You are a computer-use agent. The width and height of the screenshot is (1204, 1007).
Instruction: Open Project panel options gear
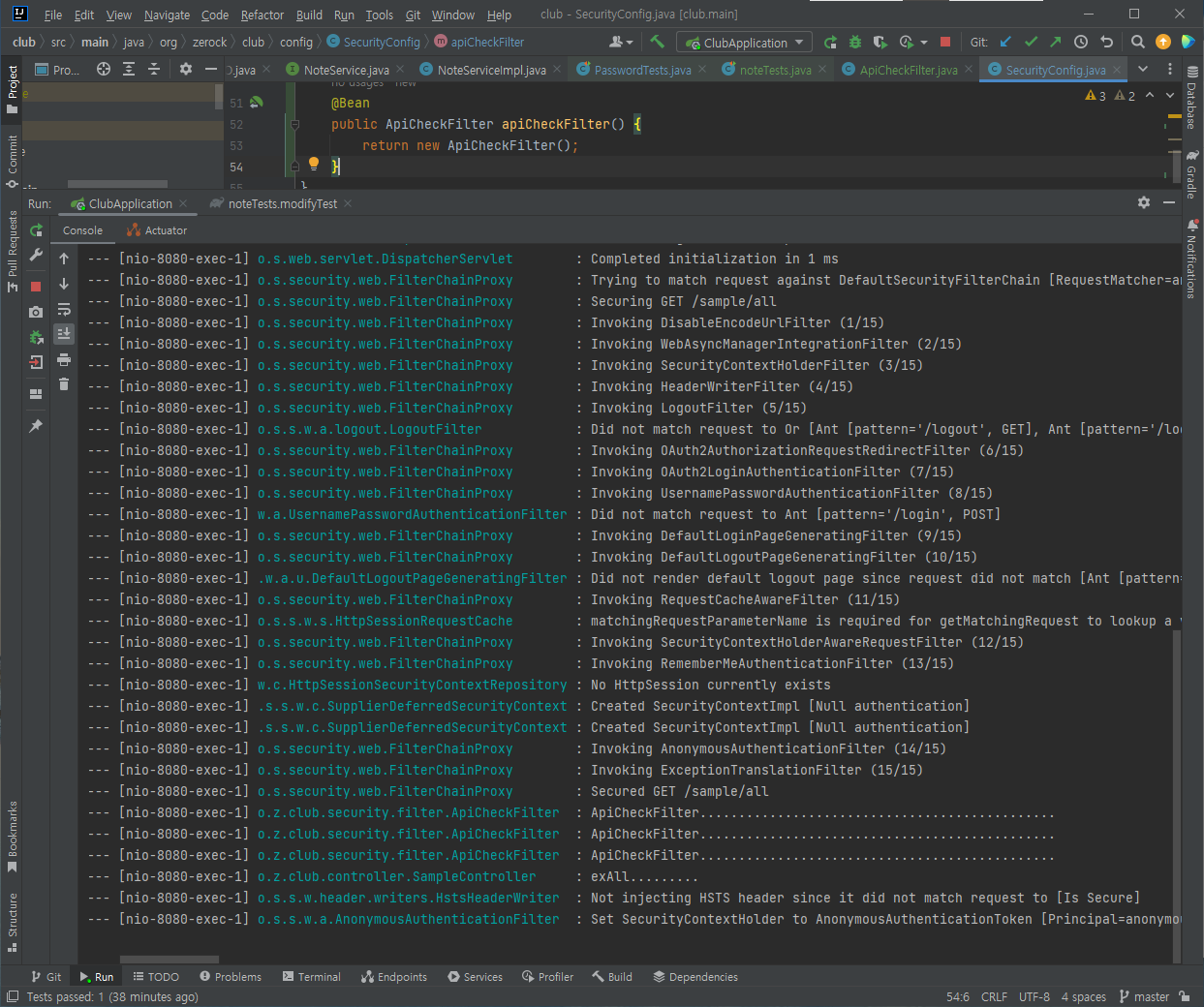tap(186, 69)
